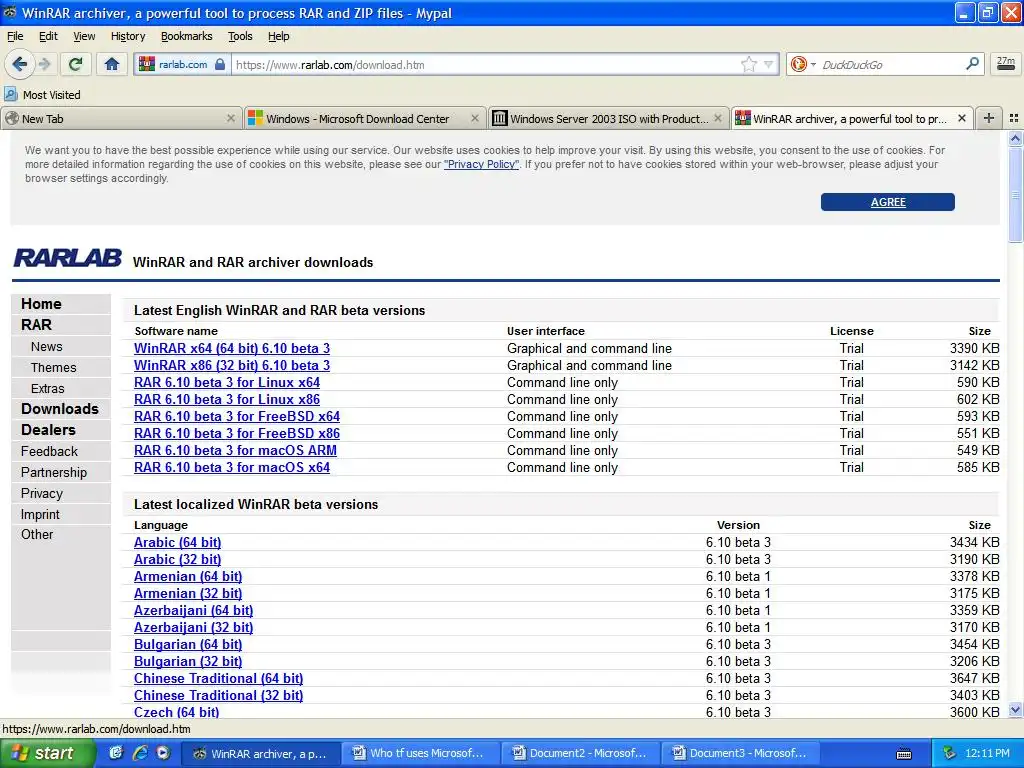Viewport: 1024px width, 768px height.
Task: Reload the page with the refresh icon
Action: (76, 64)
